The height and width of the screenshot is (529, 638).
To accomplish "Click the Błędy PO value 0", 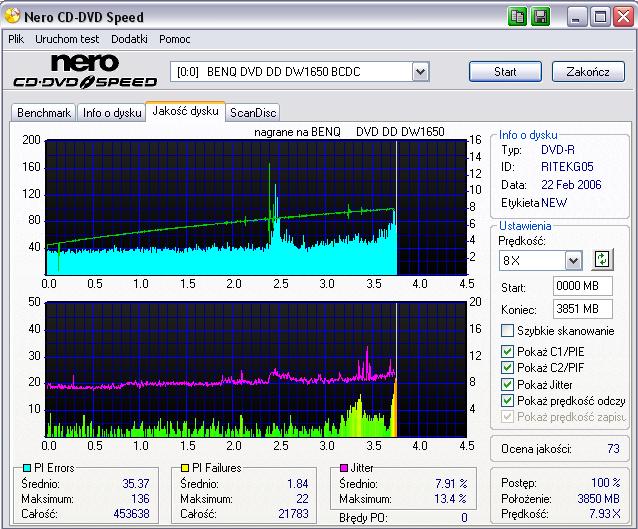I will tap(464, 518).
